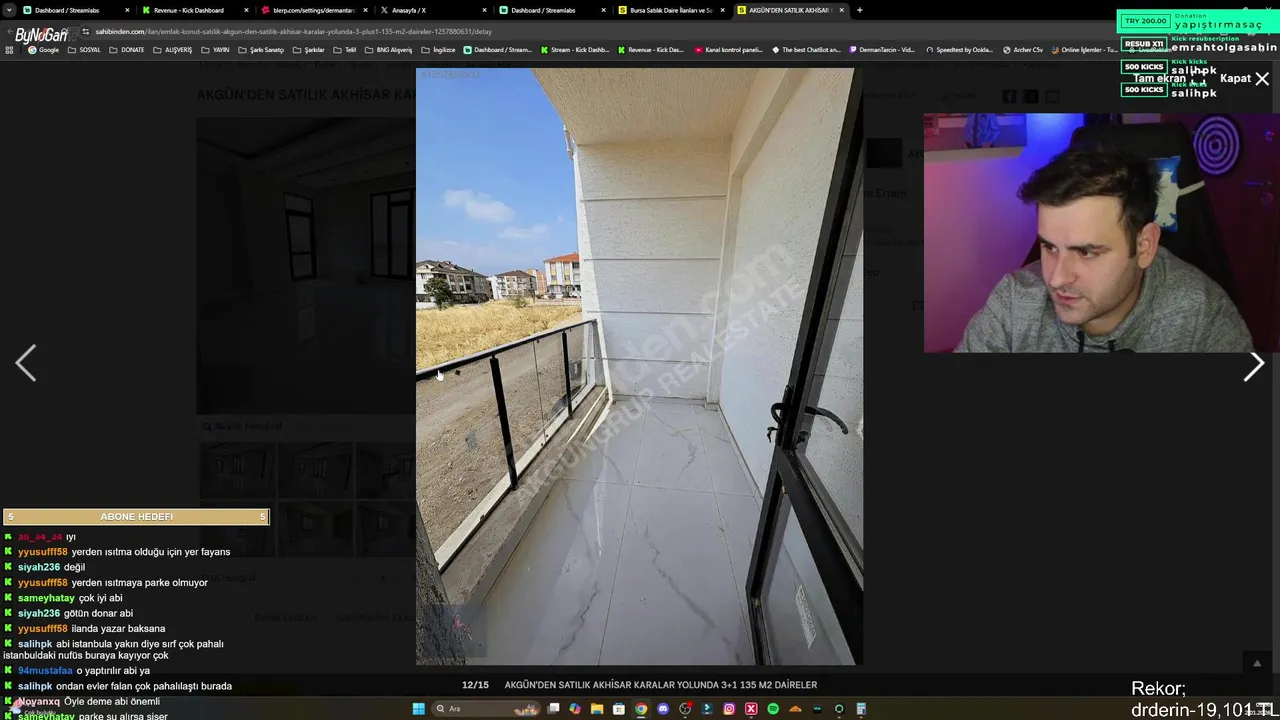Screen dimensions: 1280x720
Task: Open the Google bookmark
Action: [x=43, y=50]
